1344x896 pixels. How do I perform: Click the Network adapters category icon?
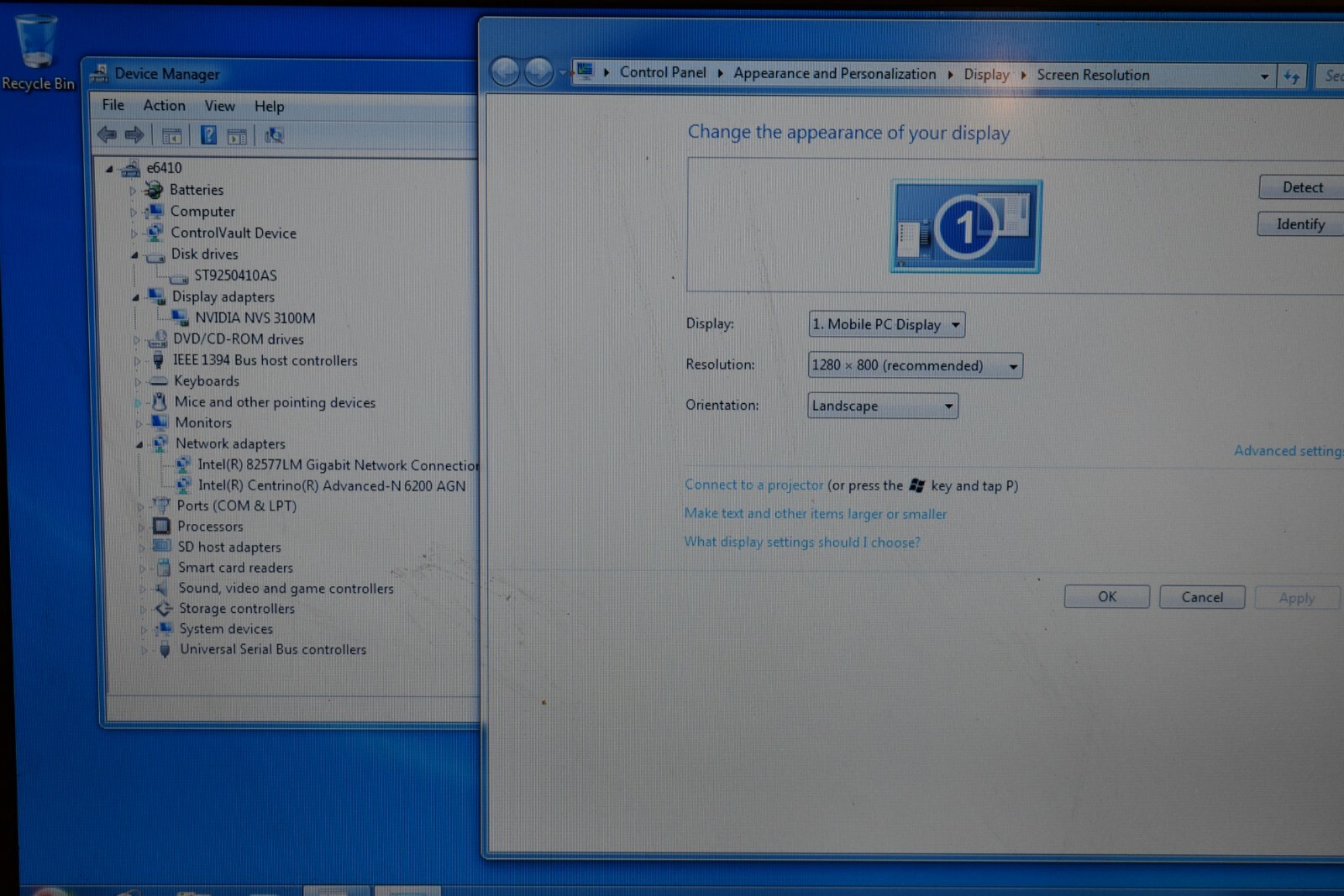160,443
